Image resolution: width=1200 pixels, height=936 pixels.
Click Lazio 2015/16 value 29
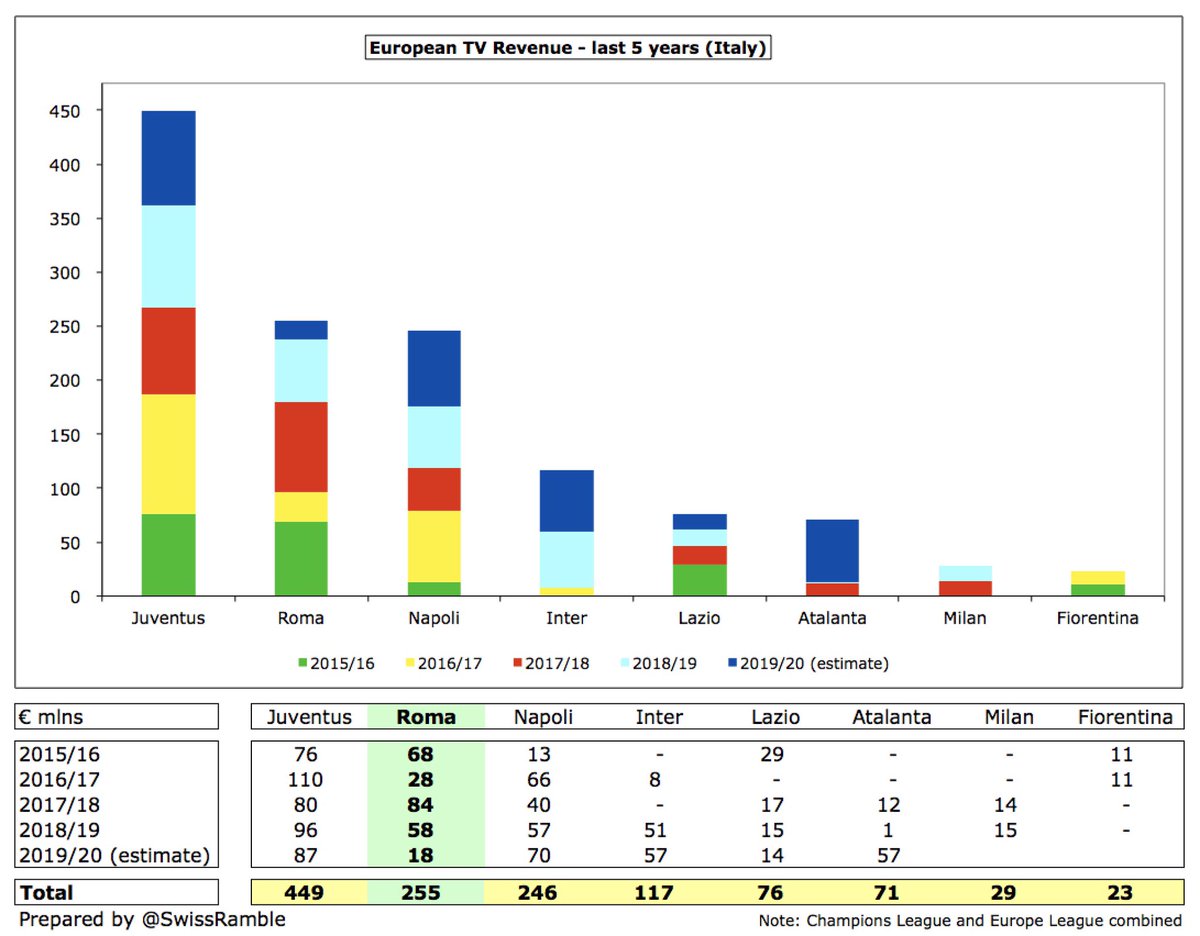click(772, 755)
